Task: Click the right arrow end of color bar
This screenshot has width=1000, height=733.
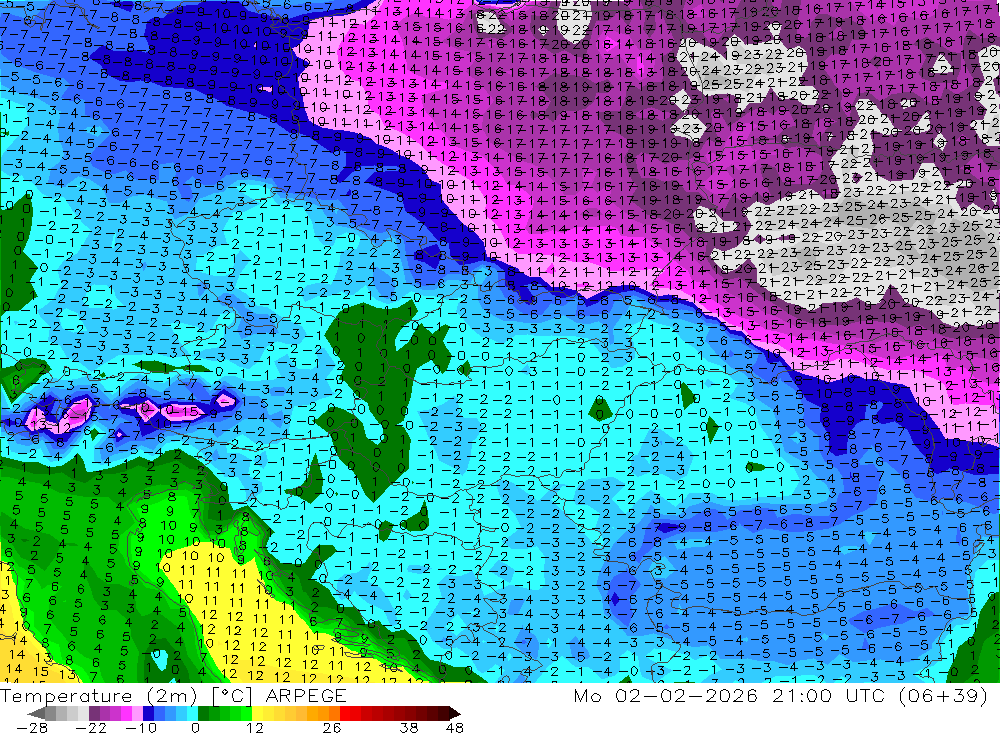Action: tap(455, 714)
